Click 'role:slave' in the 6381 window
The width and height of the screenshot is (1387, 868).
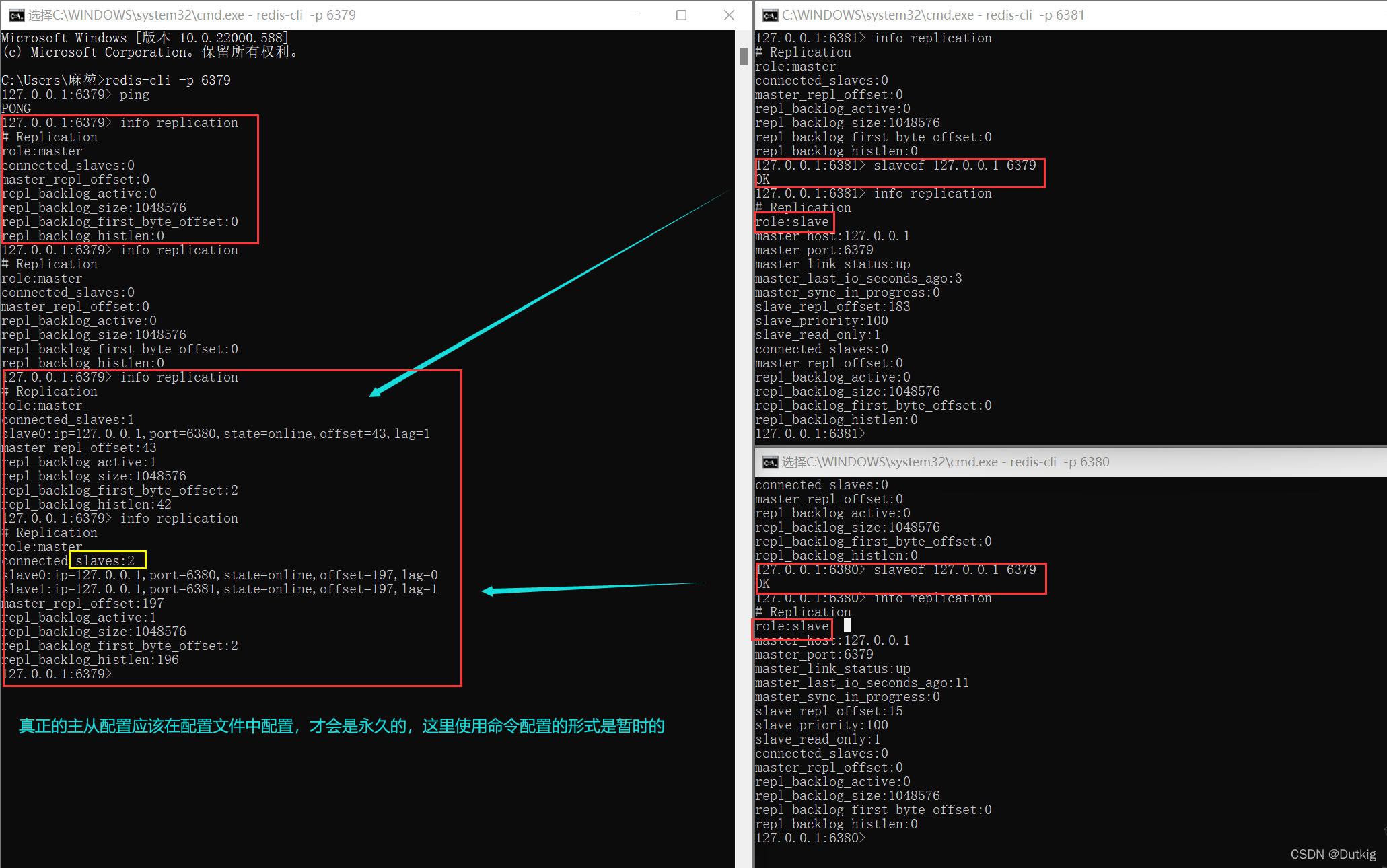click(x=792, y=222)
